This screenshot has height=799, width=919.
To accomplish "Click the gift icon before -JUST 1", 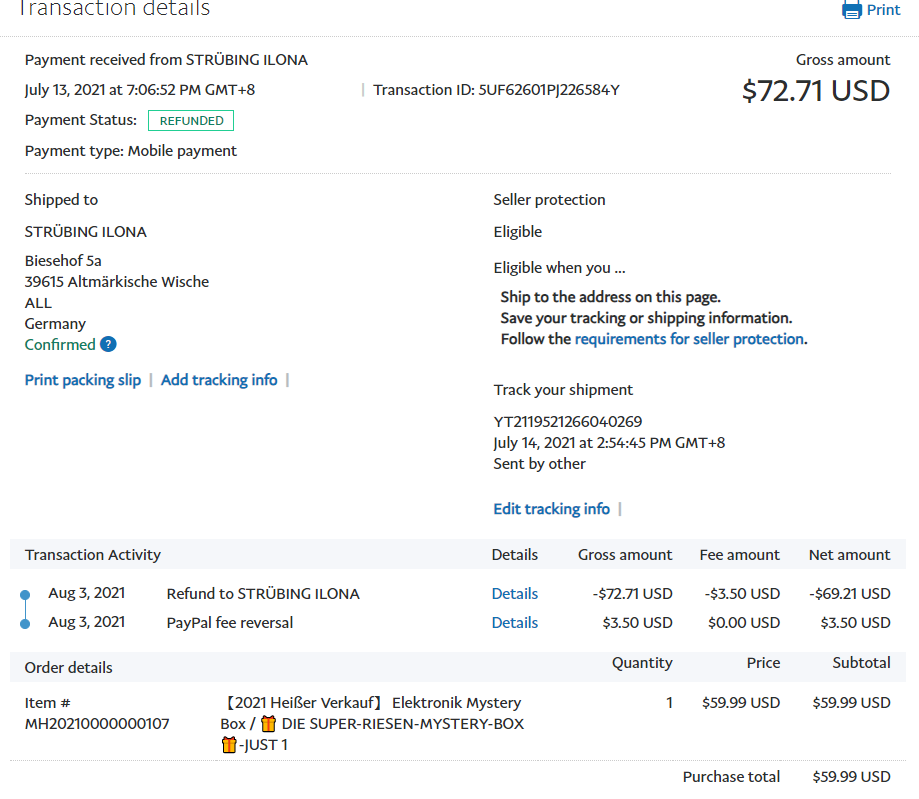I will (229, 745).
